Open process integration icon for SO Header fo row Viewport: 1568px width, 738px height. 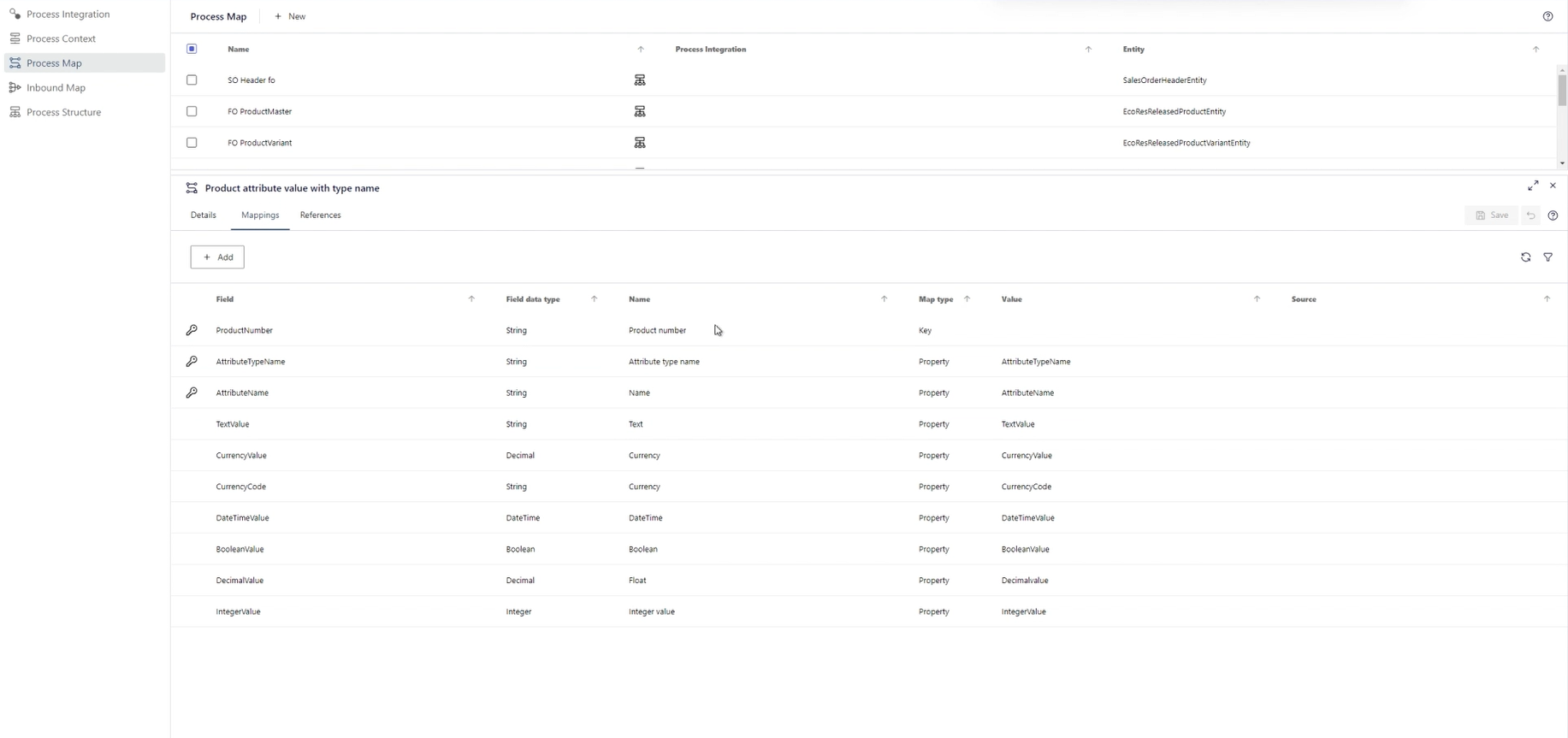tap(639, 80)
